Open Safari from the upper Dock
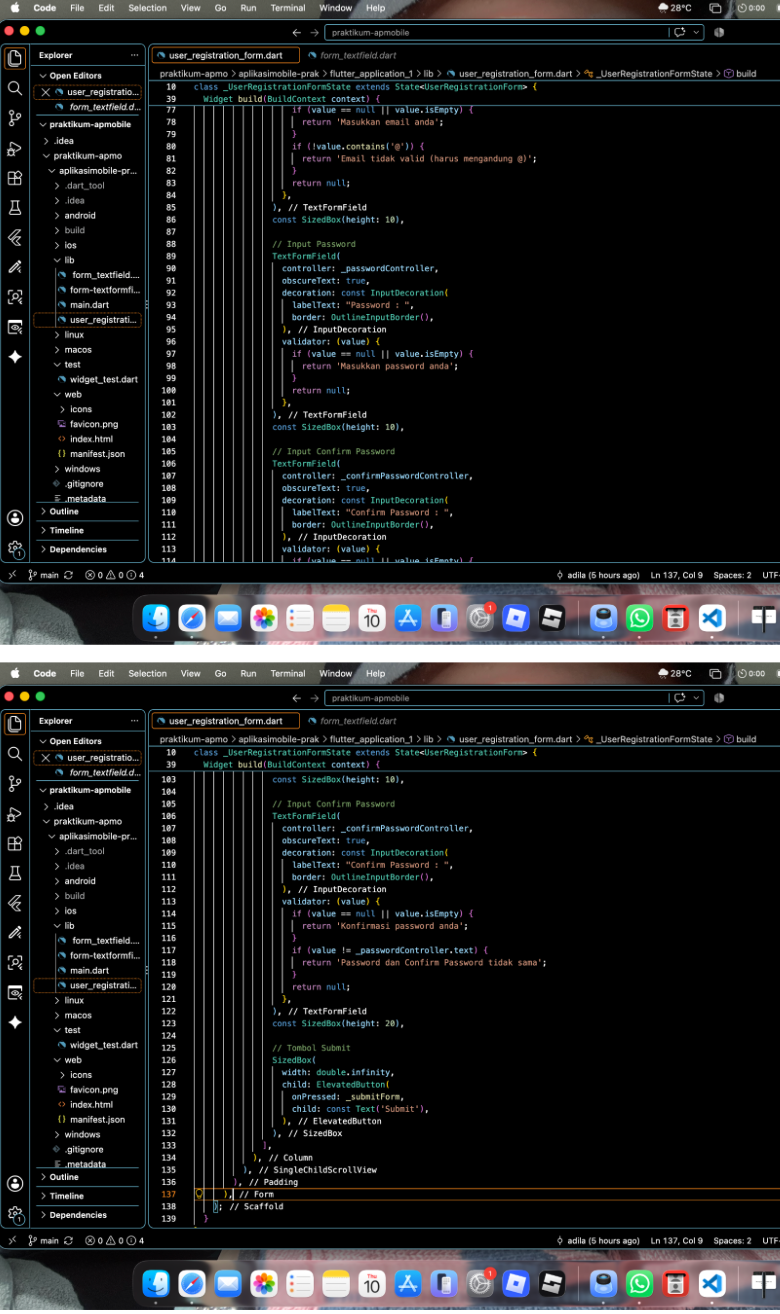This screenshot has height=1314, width=780. coord(192,619)
